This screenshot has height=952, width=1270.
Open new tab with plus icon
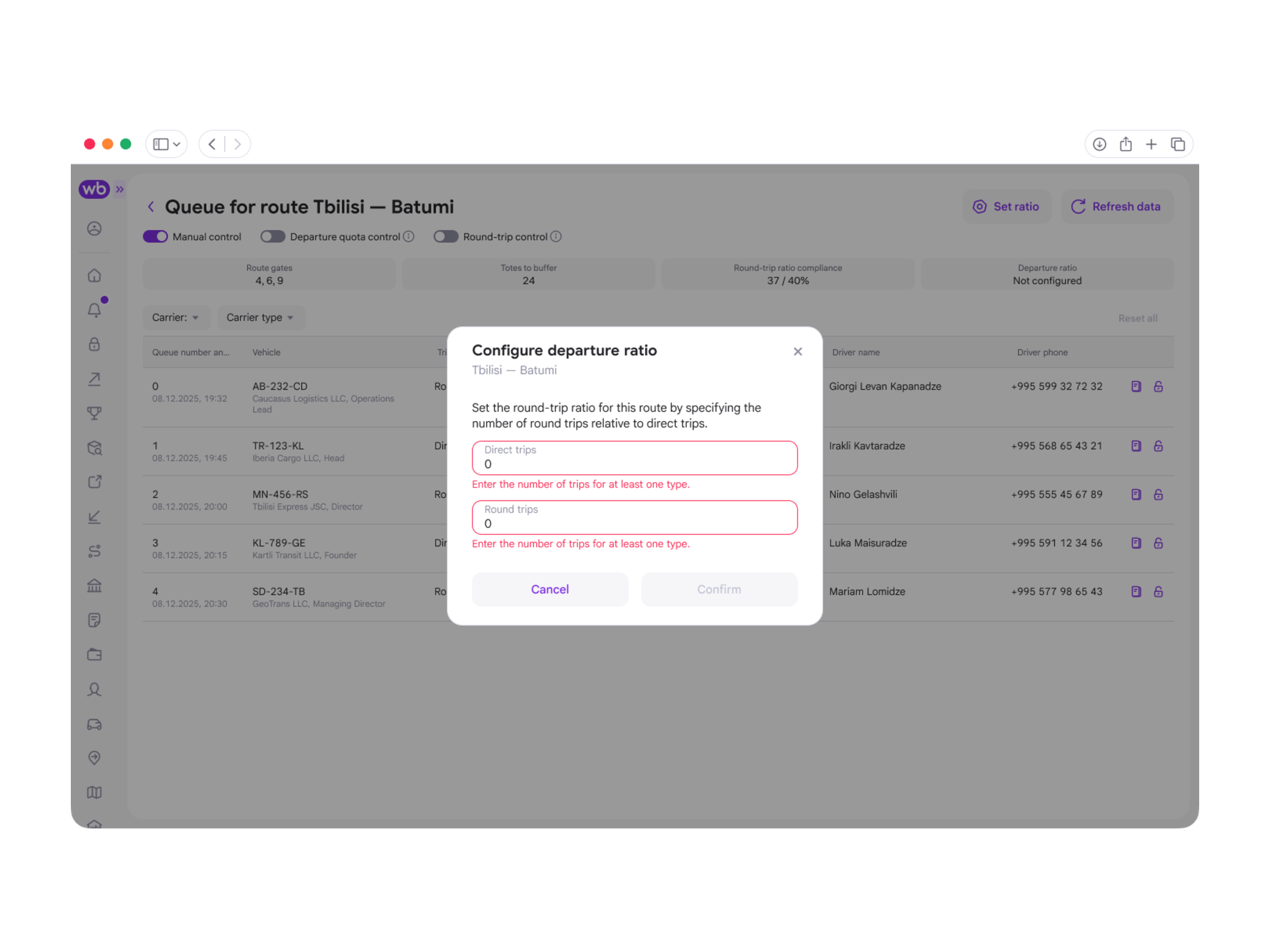tap(1151, 144)
